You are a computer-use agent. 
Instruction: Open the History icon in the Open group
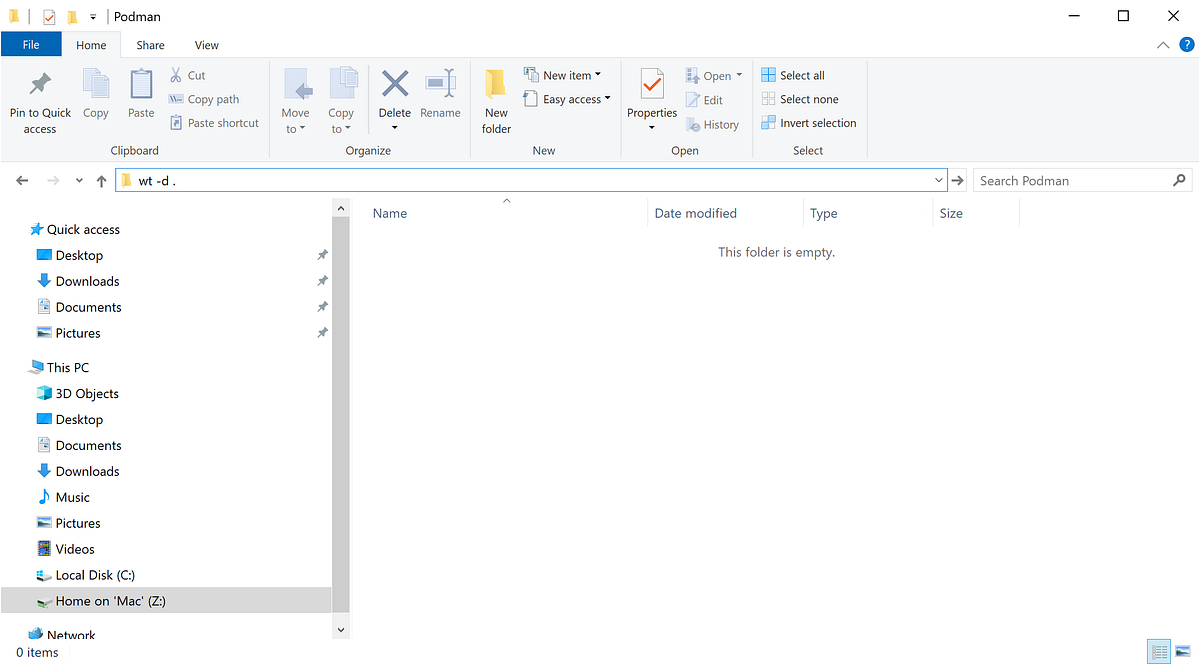pos(713,124)
